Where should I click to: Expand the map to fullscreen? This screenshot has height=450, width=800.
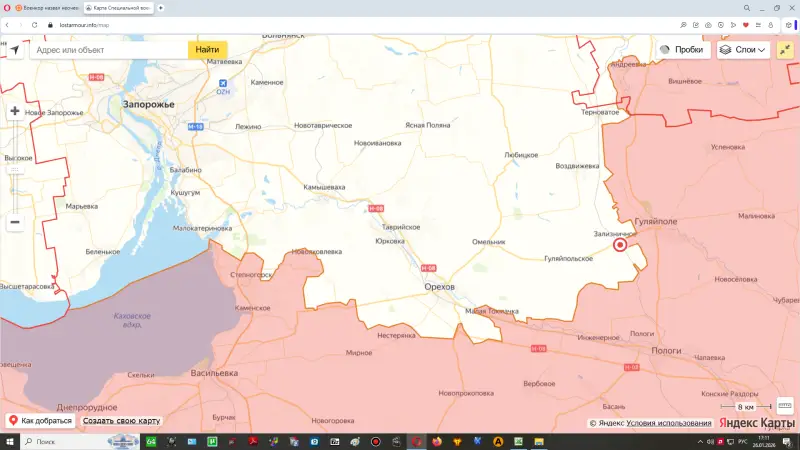point(784,49)
